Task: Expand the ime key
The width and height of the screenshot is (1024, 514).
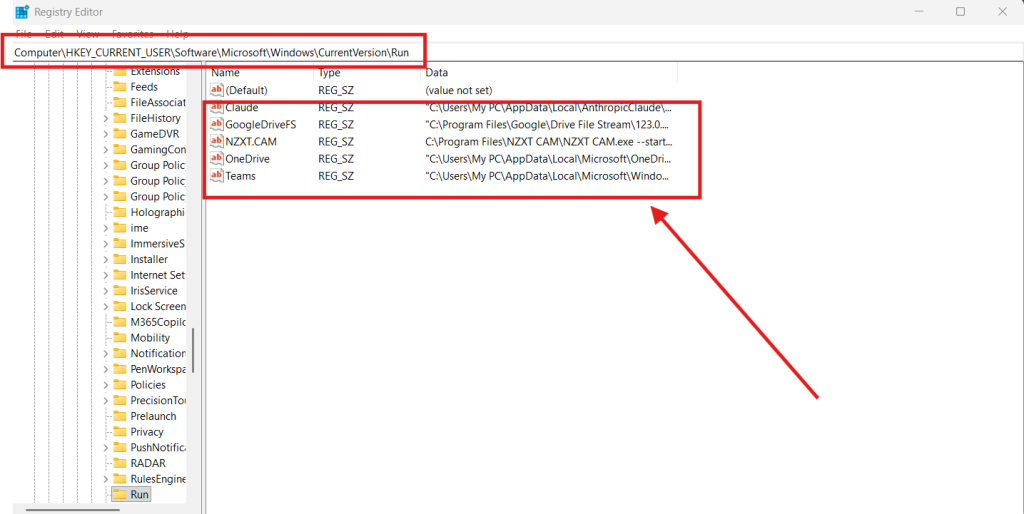Action: tap(106, 228)
